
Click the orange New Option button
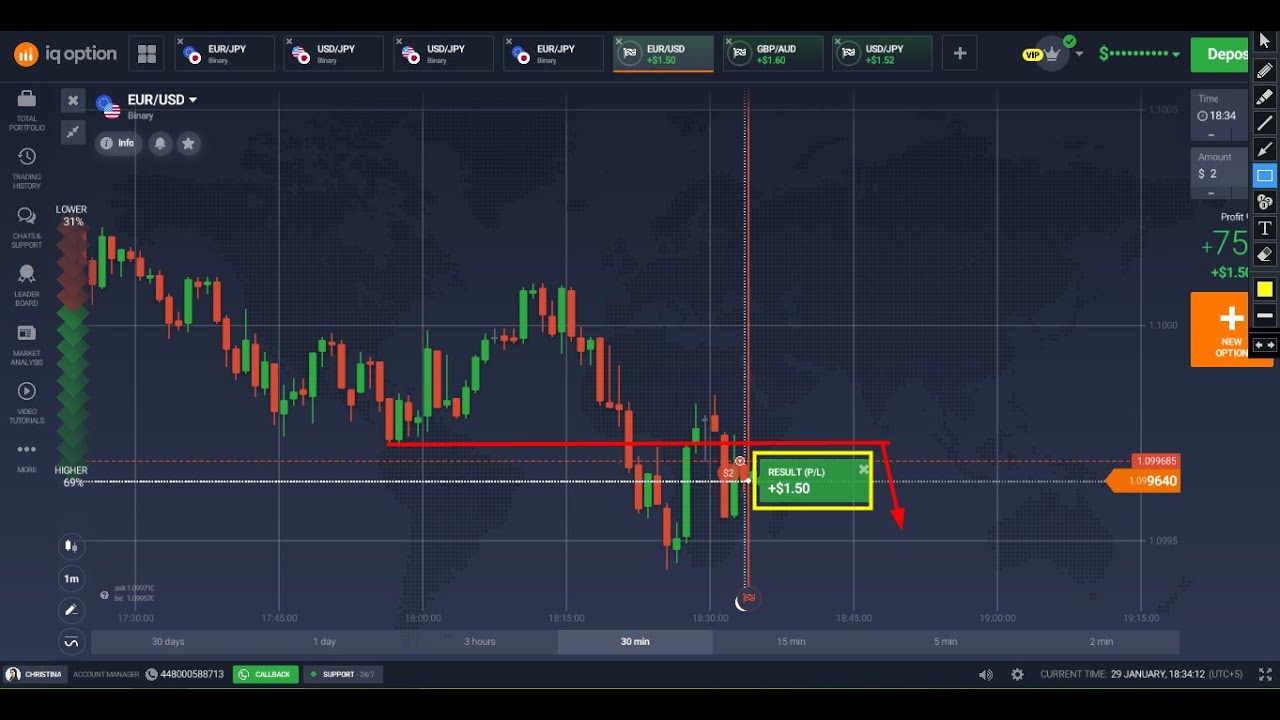click(x=1231, y=329)
